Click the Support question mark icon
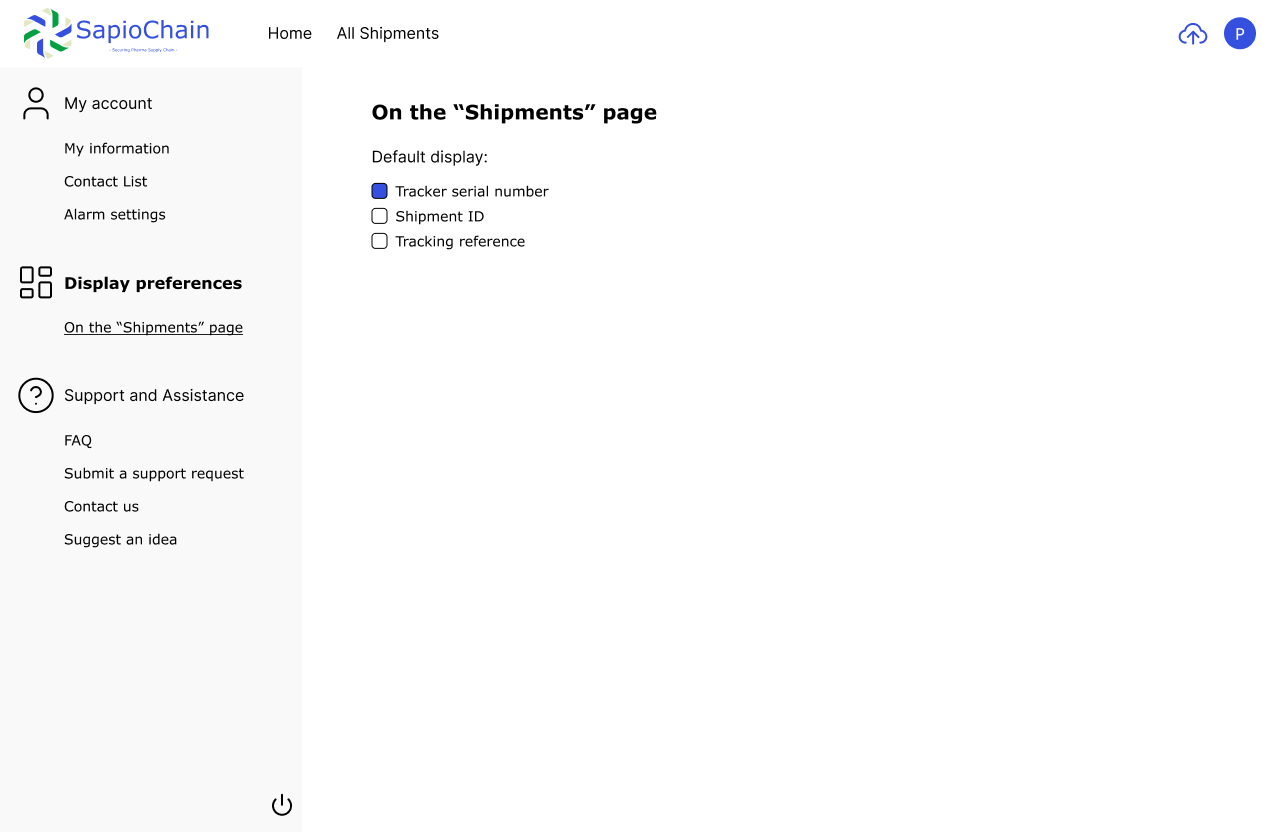This screenshot has height=832, width=1280. 36,395
